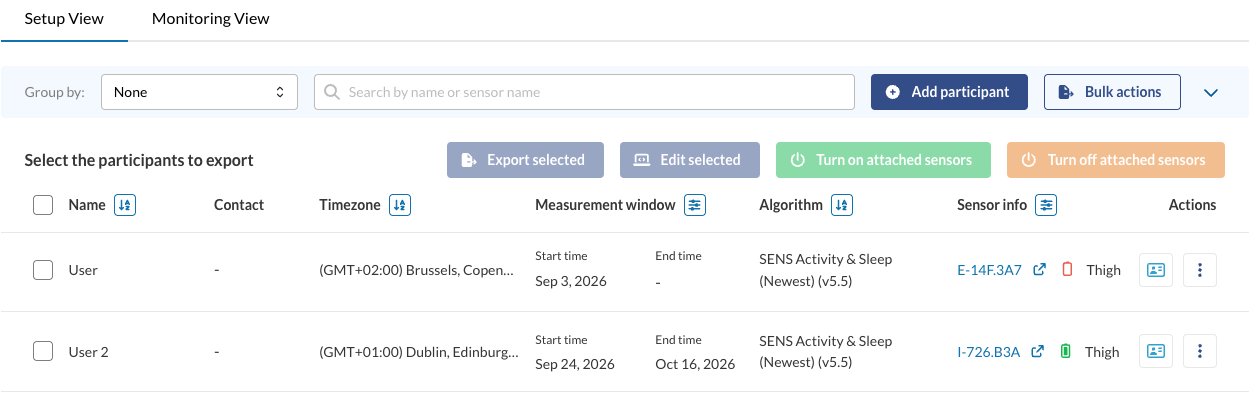Click search magnifier icon

[332, 92]
